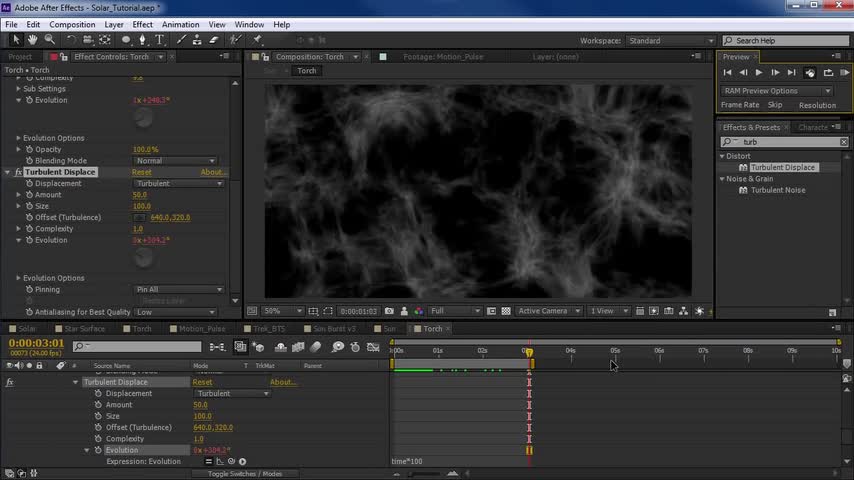Select Turbulent Noise in Effects & Presets

pos(778,190)
